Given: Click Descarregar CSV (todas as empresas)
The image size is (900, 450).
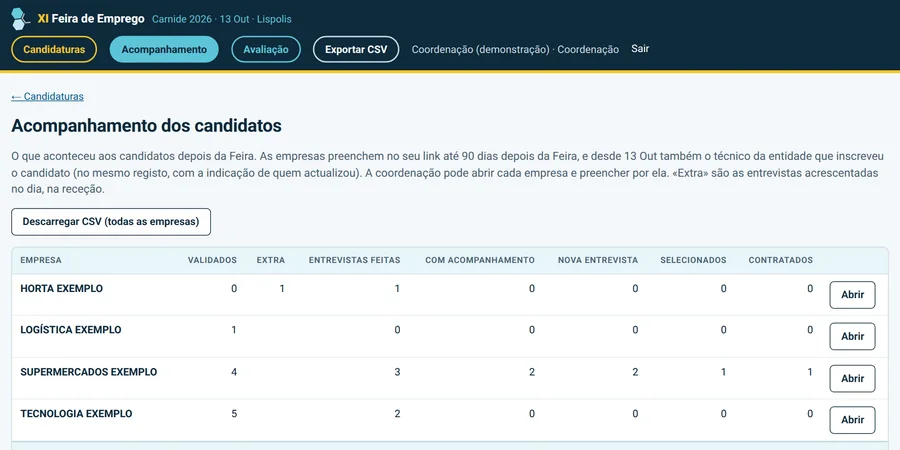Looking at the screenshot, I should click(111, 222).
